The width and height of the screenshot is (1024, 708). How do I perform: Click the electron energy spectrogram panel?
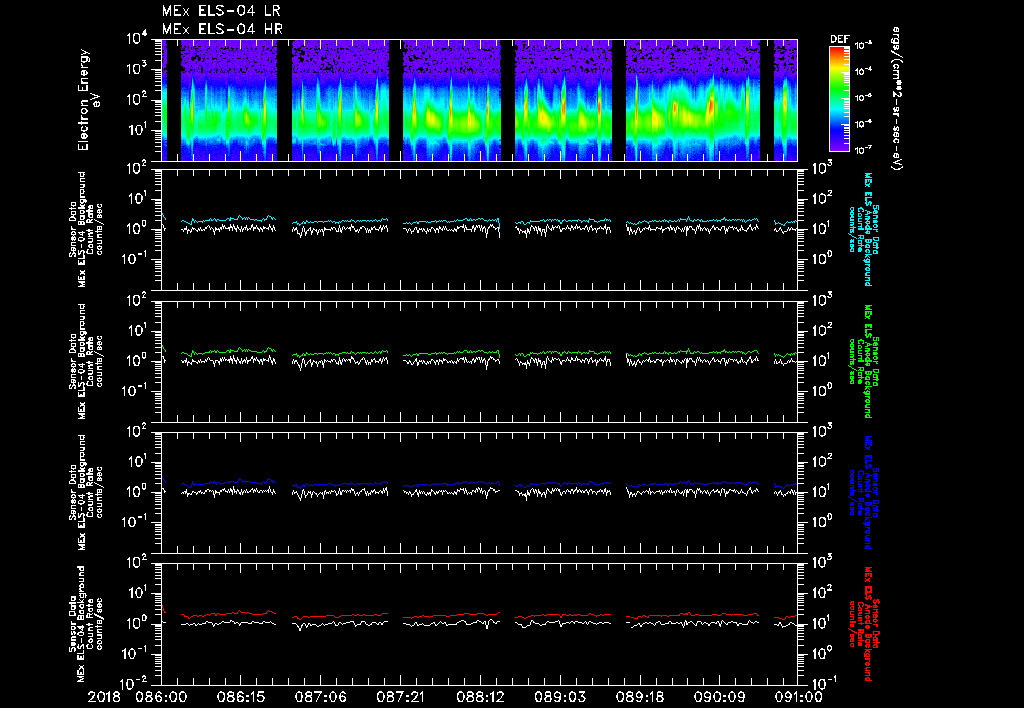coord(480,100)
